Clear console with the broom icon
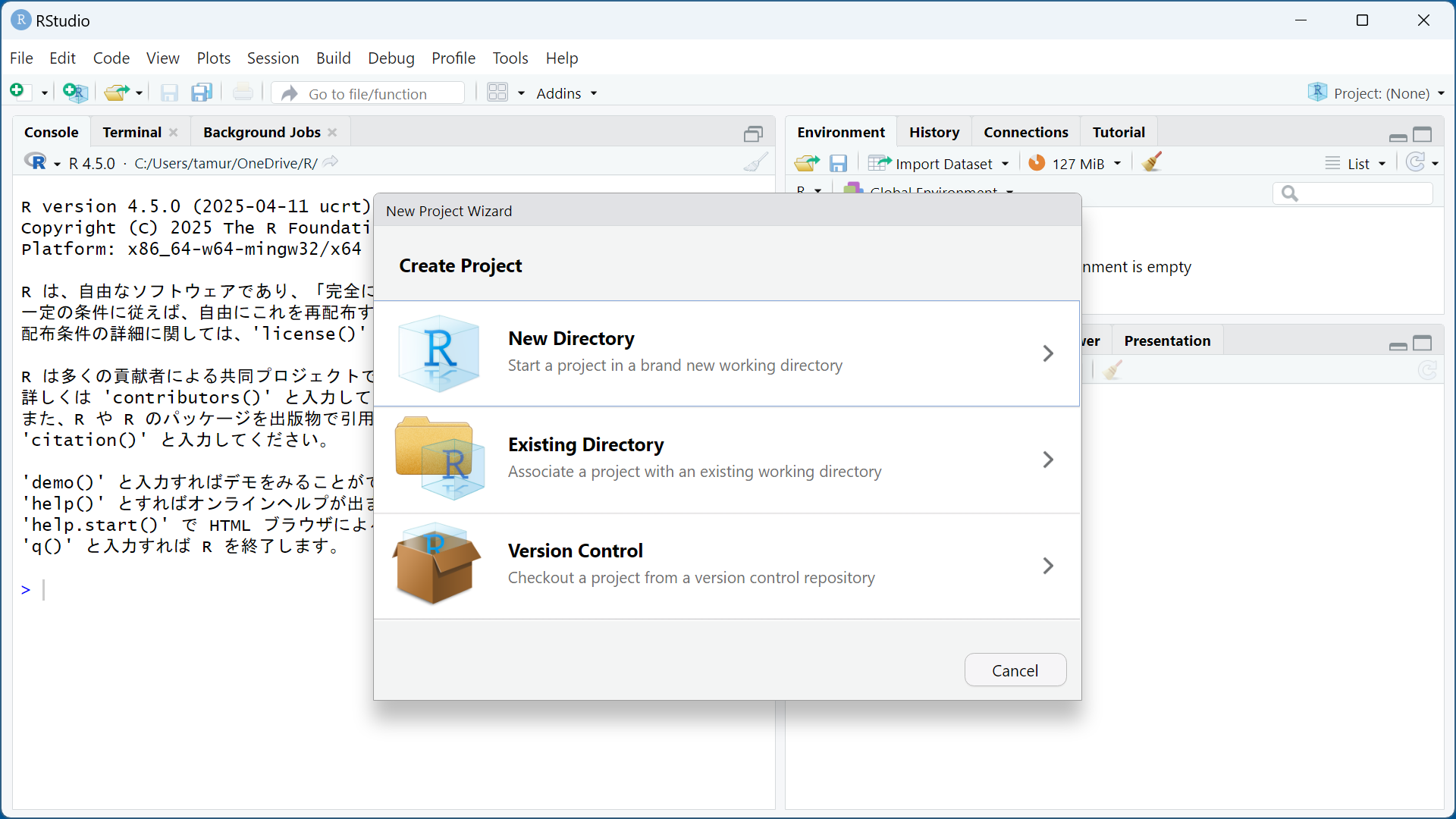This screenshot has height=819, width=1456. click(x=755, y=162)
